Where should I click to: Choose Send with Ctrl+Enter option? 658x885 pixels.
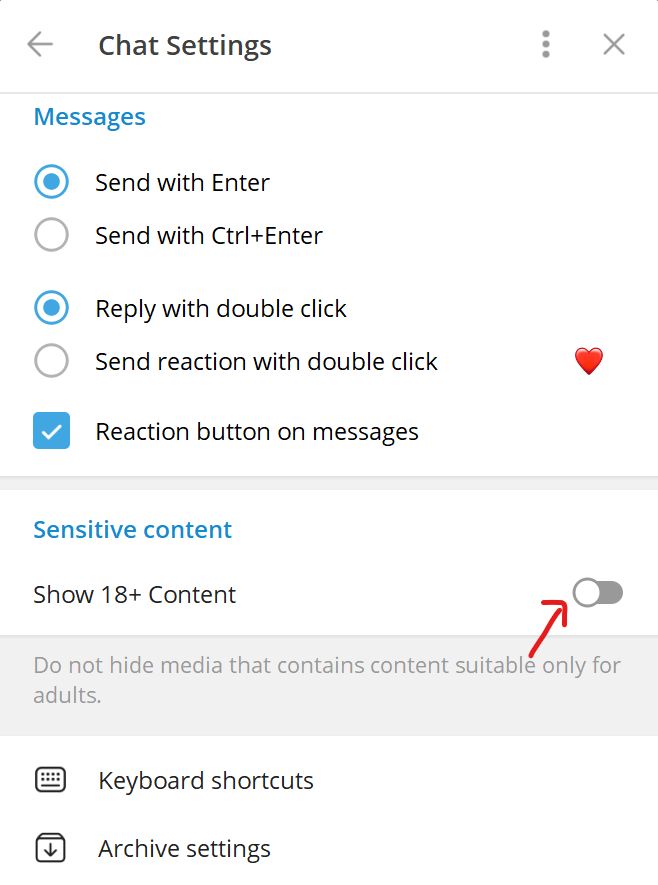tap(52, 236)
